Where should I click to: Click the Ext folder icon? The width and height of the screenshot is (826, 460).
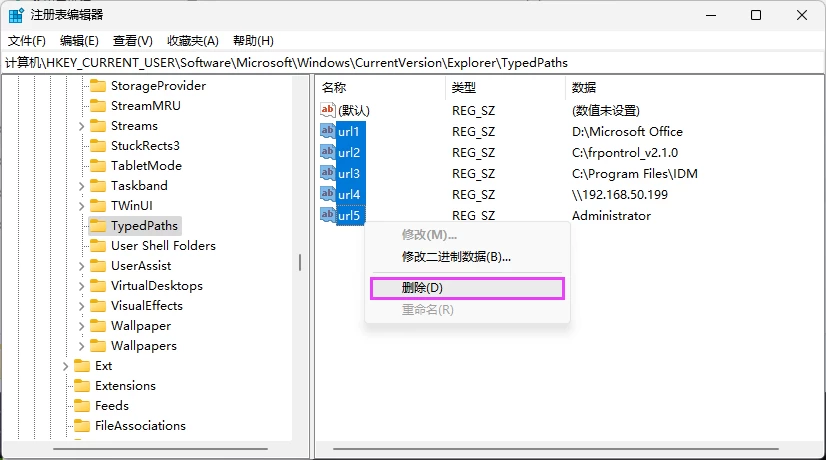click(x=82, y=366)
